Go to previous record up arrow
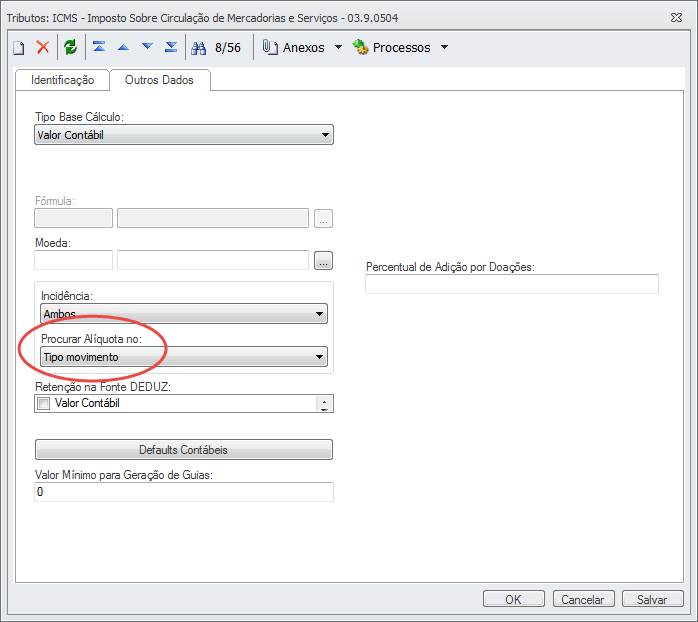The width and height of the screenshot is (698, 622). point(123,47)
